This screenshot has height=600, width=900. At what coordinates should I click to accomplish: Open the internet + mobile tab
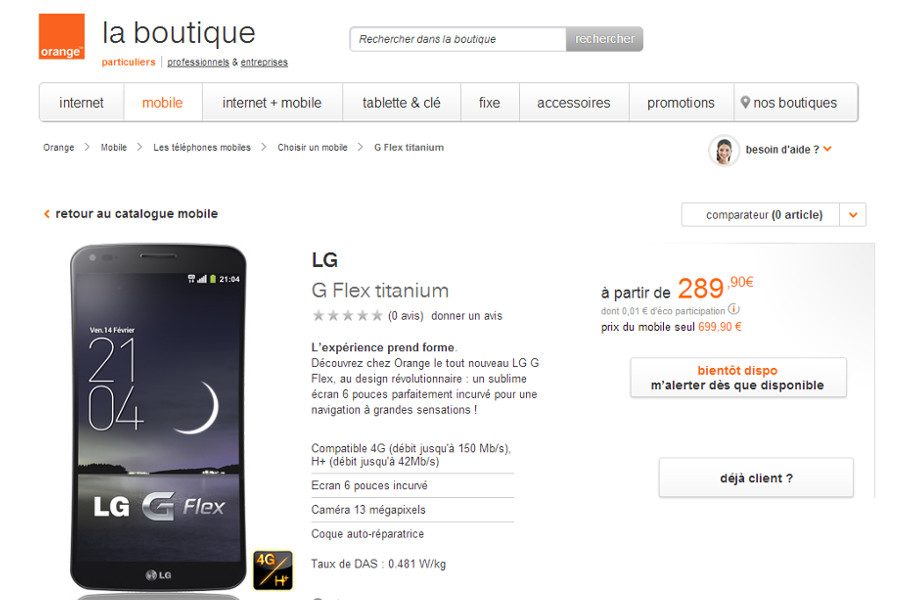(272, 103)
